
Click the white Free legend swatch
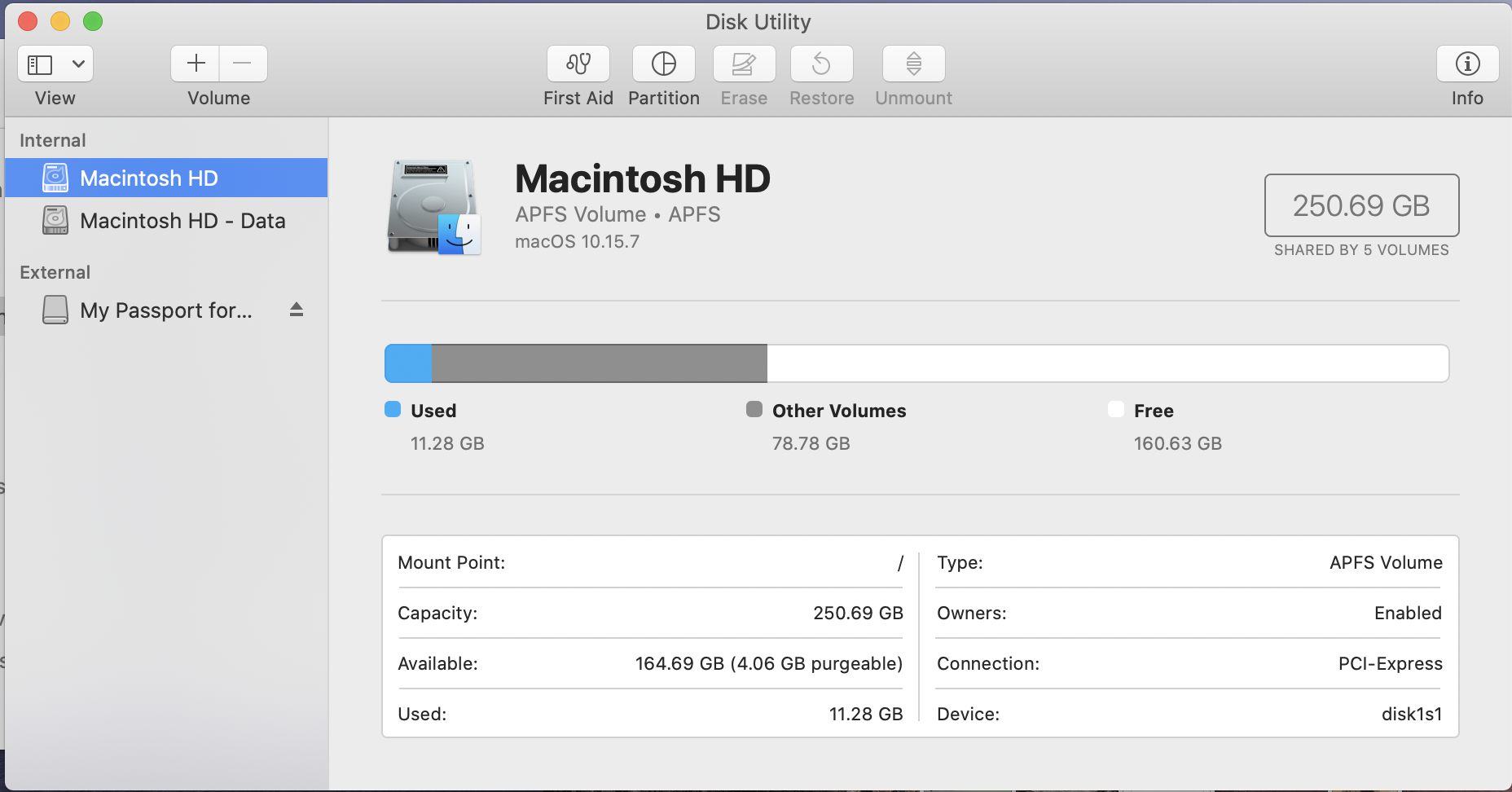tap(1116, 409)
